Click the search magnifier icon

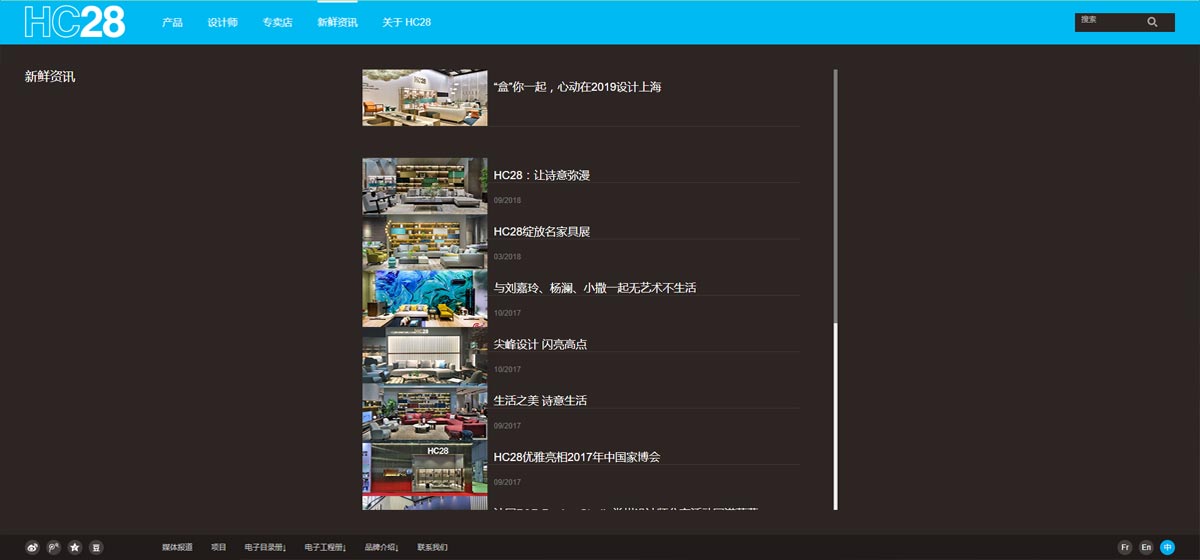click(1152, 22)
